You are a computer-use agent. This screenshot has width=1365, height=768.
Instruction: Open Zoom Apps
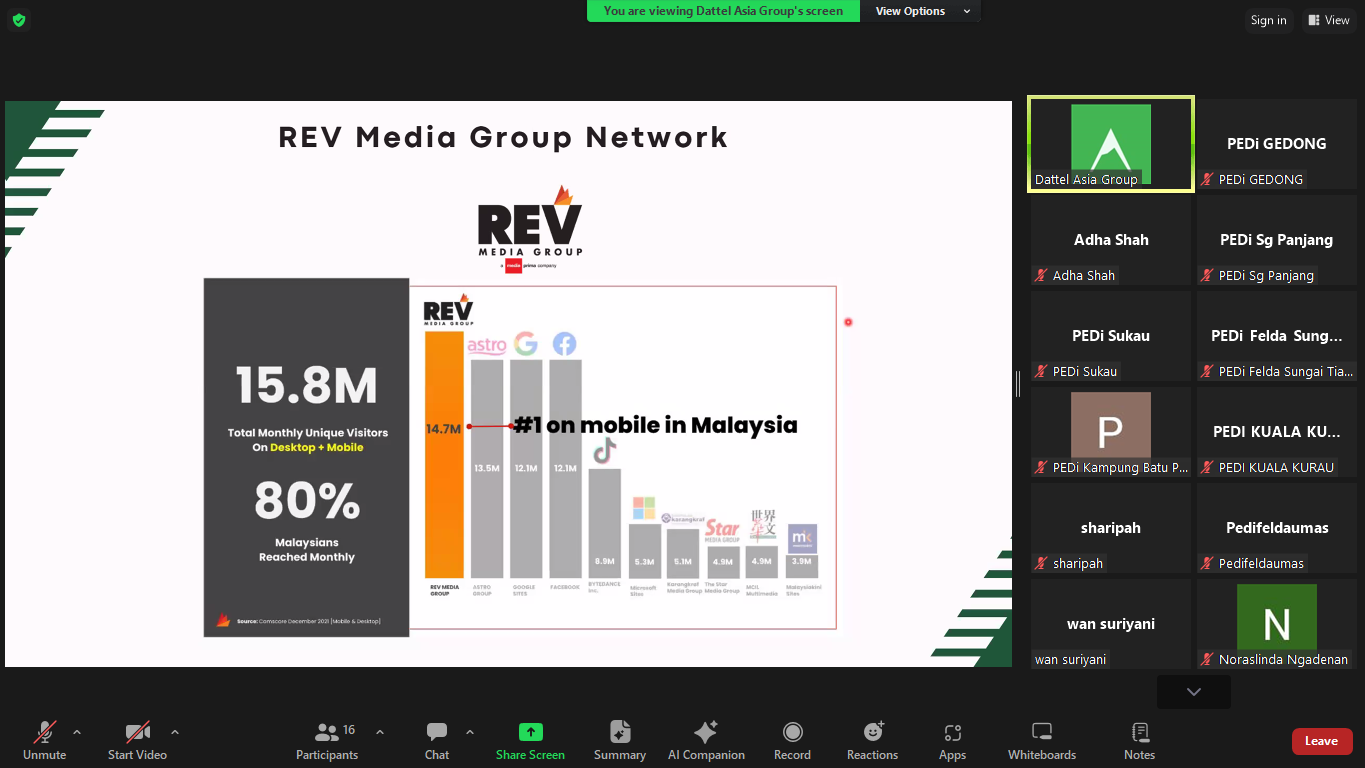952,740
